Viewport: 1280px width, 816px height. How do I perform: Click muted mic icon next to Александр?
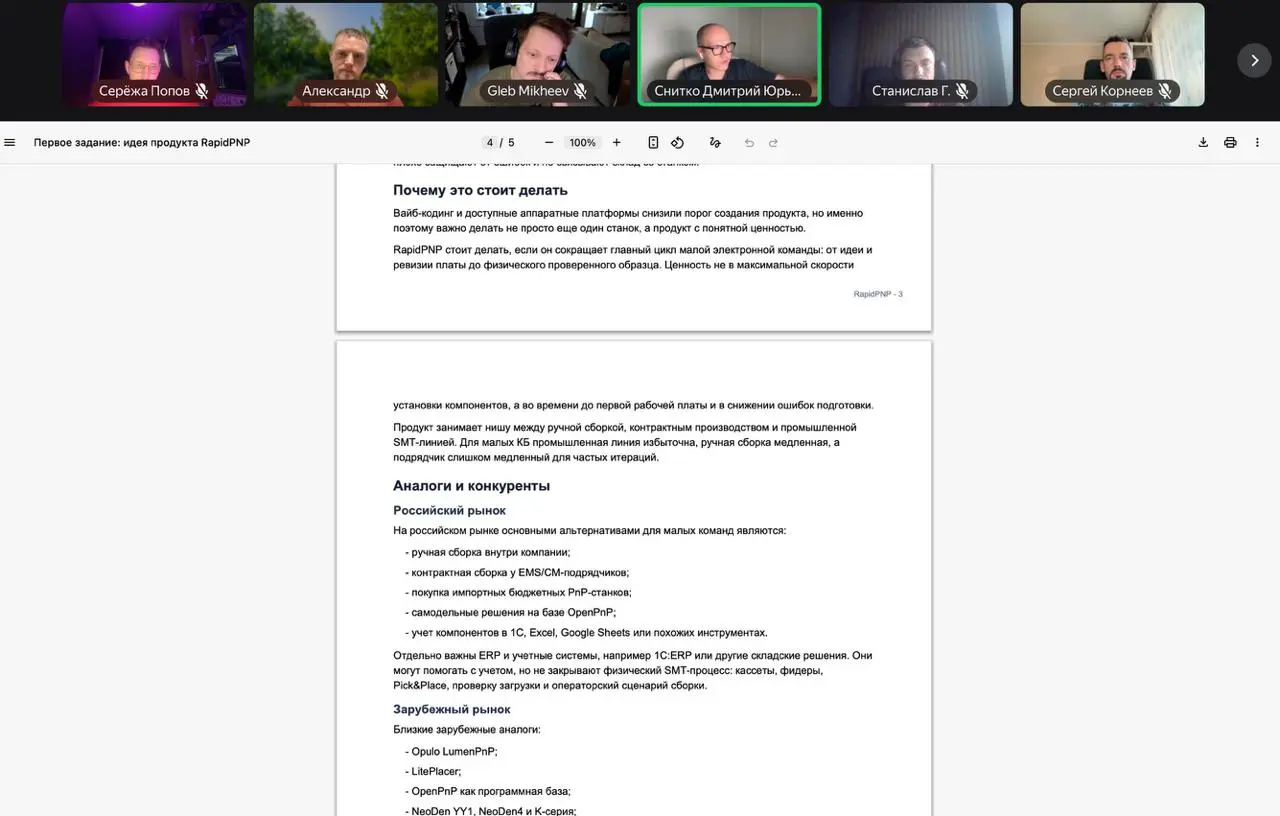382,91
